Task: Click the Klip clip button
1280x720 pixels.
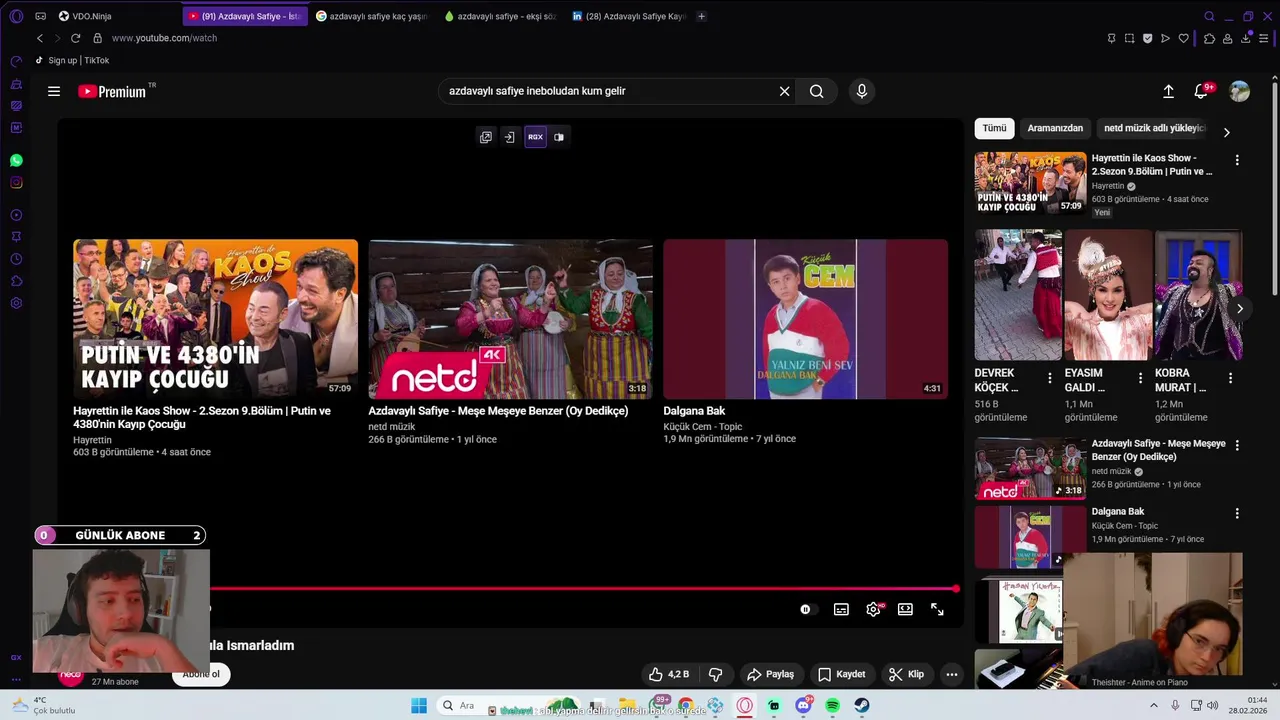Action: (x=906, y=674)
